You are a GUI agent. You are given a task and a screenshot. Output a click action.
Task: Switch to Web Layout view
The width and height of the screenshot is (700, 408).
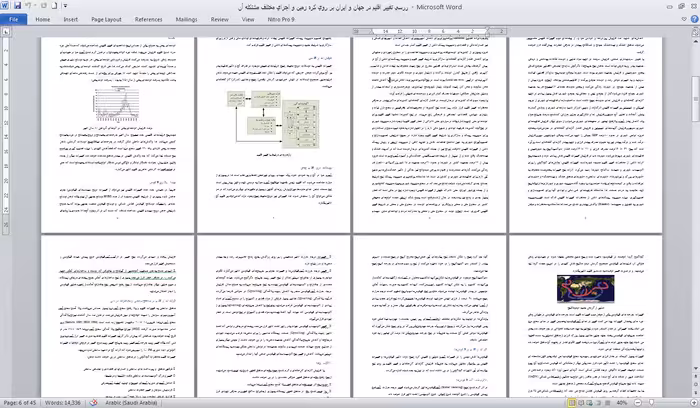tap(590, 403)
